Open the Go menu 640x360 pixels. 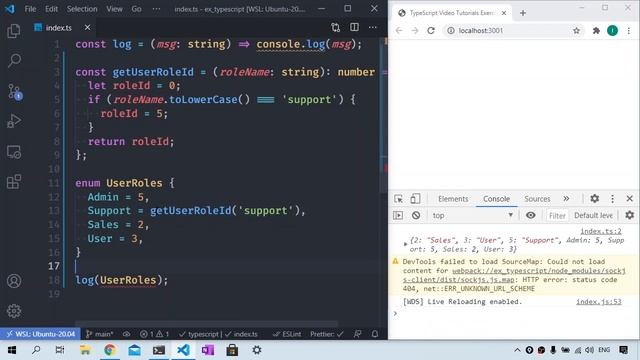coord(136,9)
